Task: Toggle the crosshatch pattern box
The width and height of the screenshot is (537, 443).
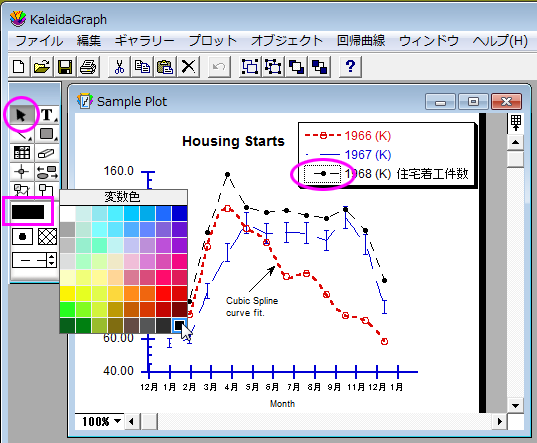Action: [x=47, y=237]
